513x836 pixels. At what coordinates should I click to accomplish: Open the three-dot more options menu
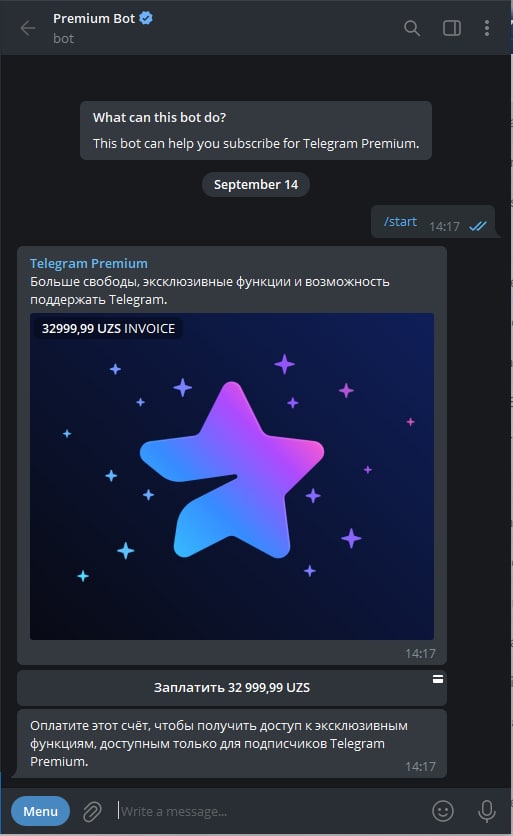tap(487, 28)
